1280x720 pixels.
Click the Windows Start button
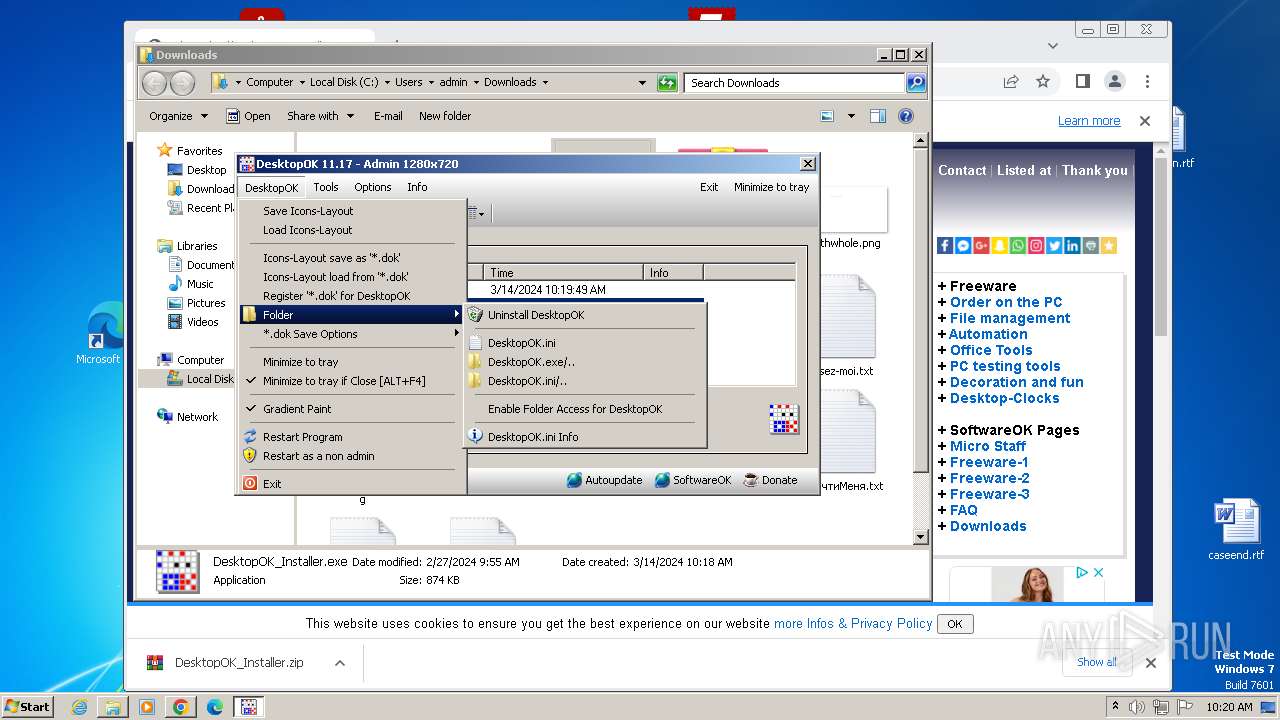tap(28, 706)
